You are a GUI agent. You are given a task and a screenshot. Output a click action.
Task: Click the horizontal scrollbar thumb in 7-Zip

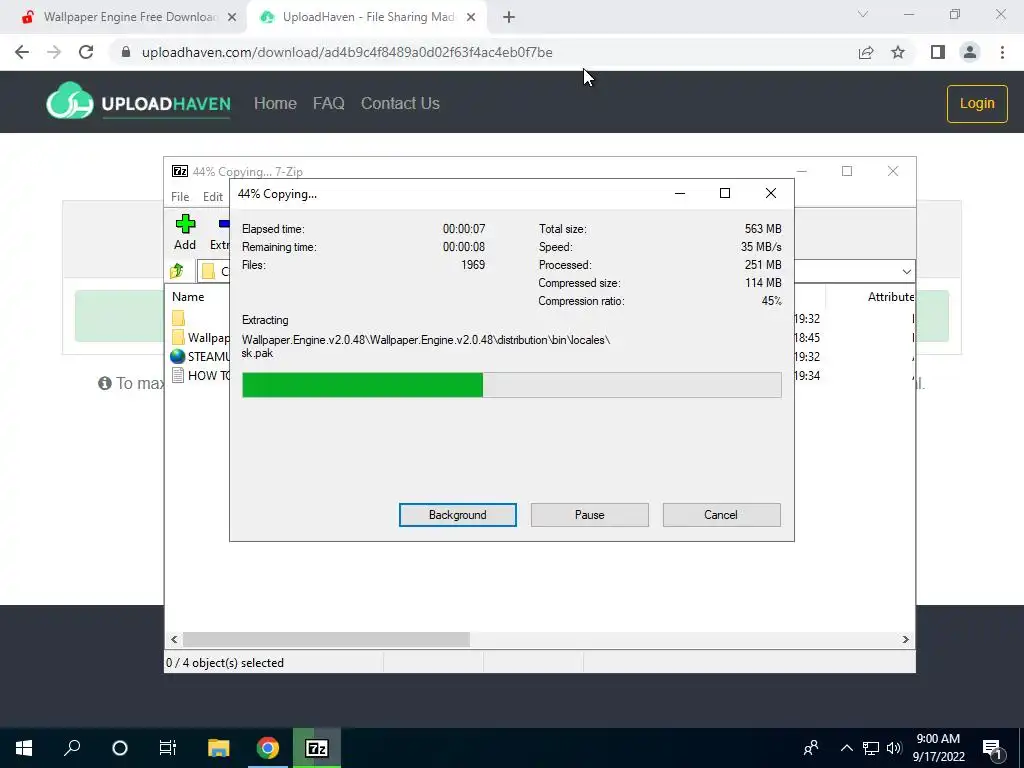[326, 639]
